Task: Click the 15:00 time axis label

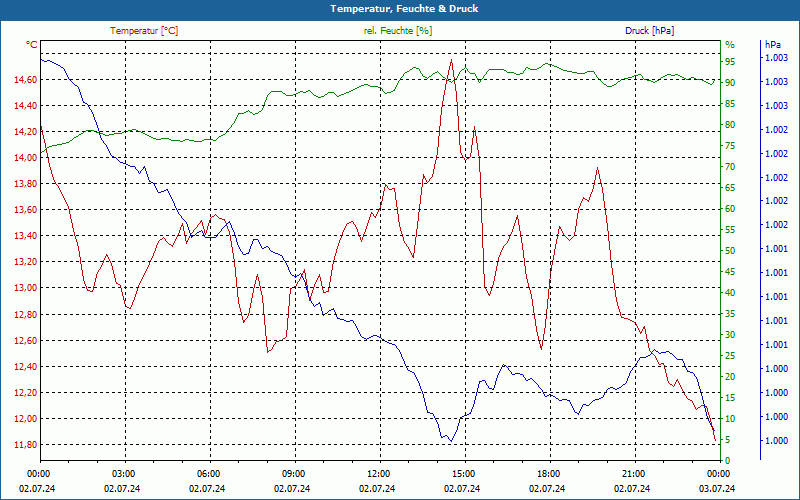Action: point(462,474)
